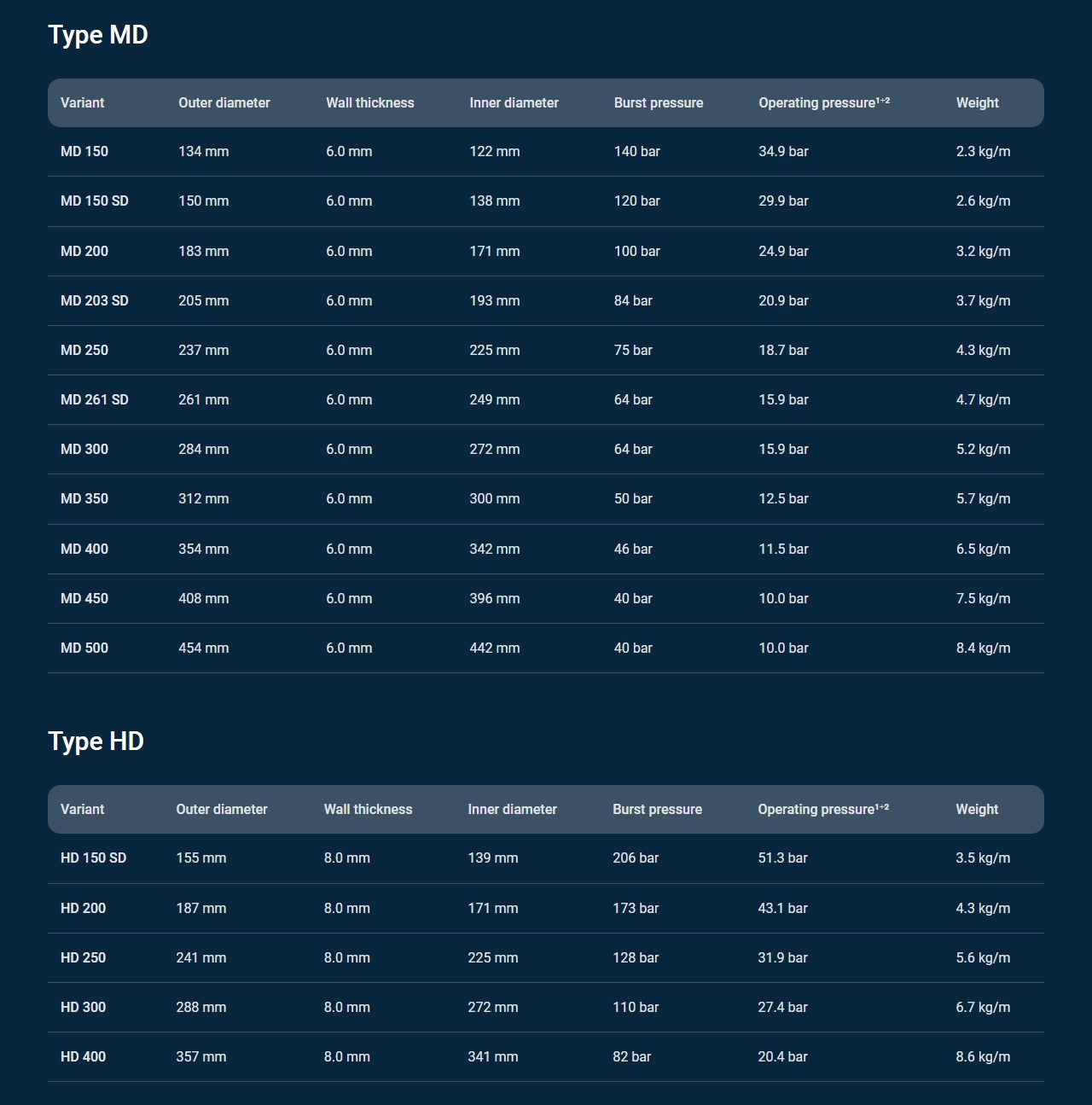Click the 51.3 bar operating pressure value
1092x1105 pixels.
[782, 858]
